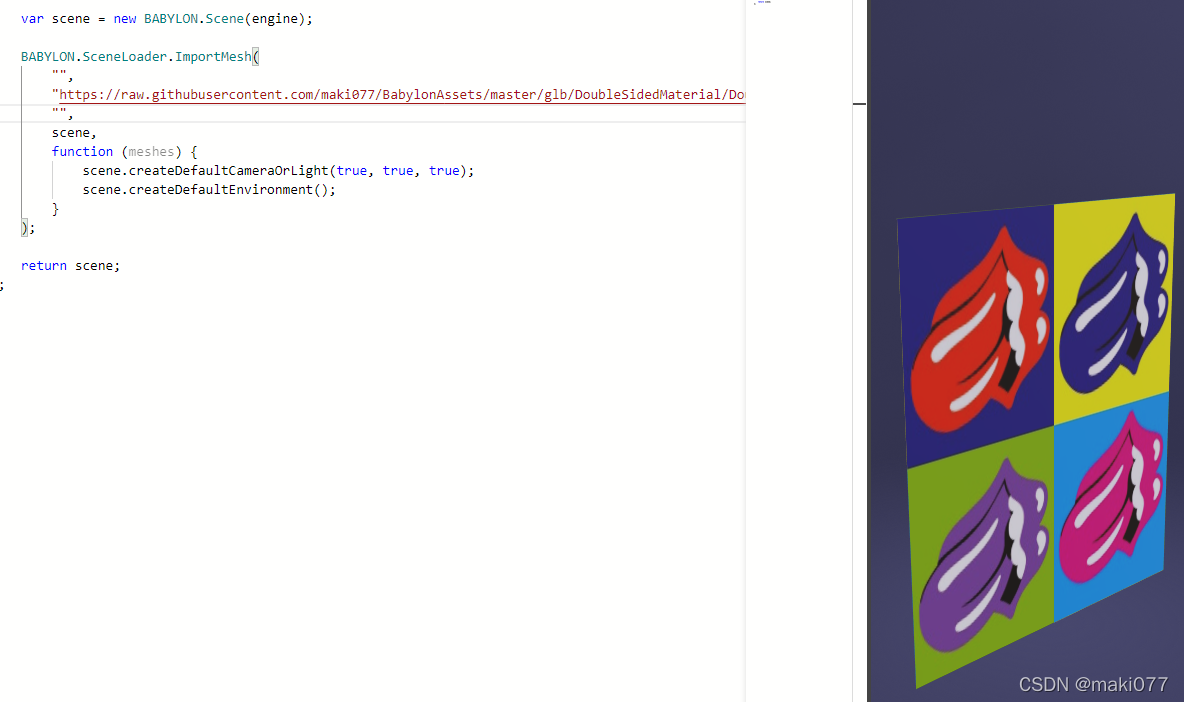This screenshot has height=702, width=1184.
Task: Place cursor on the 'var' keyword
Action: (x=32, y=19)
